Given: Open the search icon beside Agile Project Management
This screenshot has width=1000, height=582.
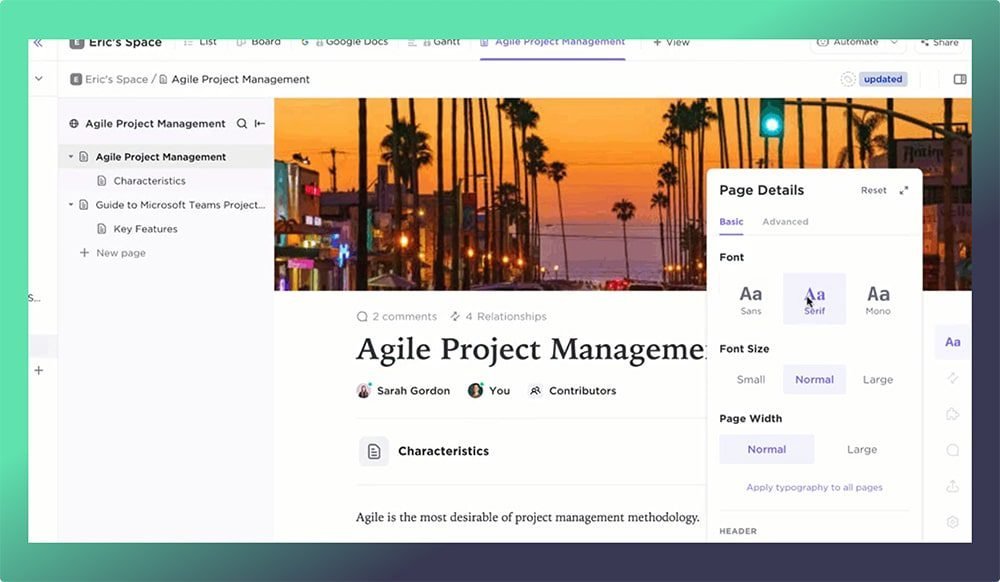Looking at the screenshot, I should click(240, 123).
